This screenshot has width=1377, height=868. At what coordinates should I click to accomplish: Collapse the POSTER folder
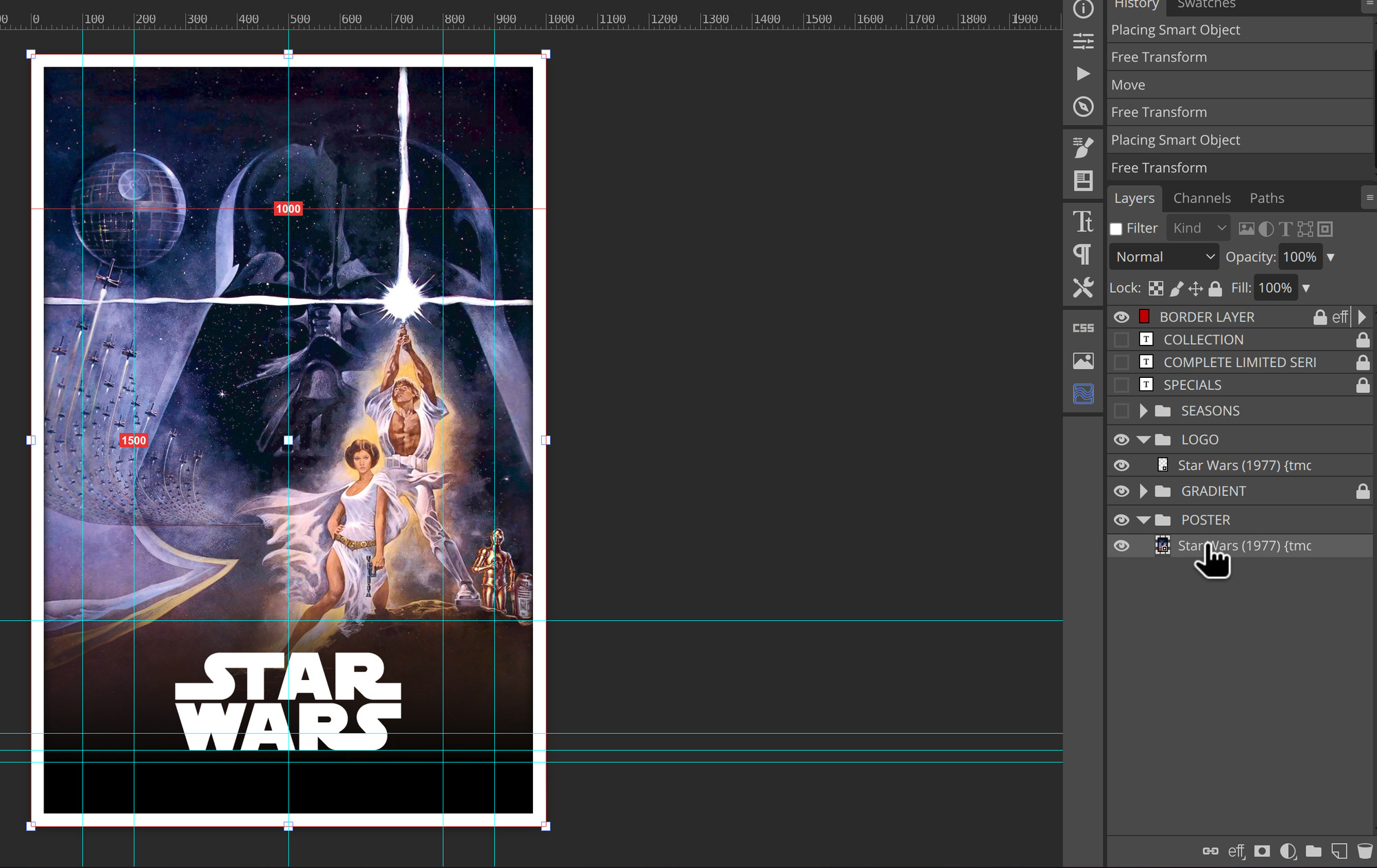1144,520
